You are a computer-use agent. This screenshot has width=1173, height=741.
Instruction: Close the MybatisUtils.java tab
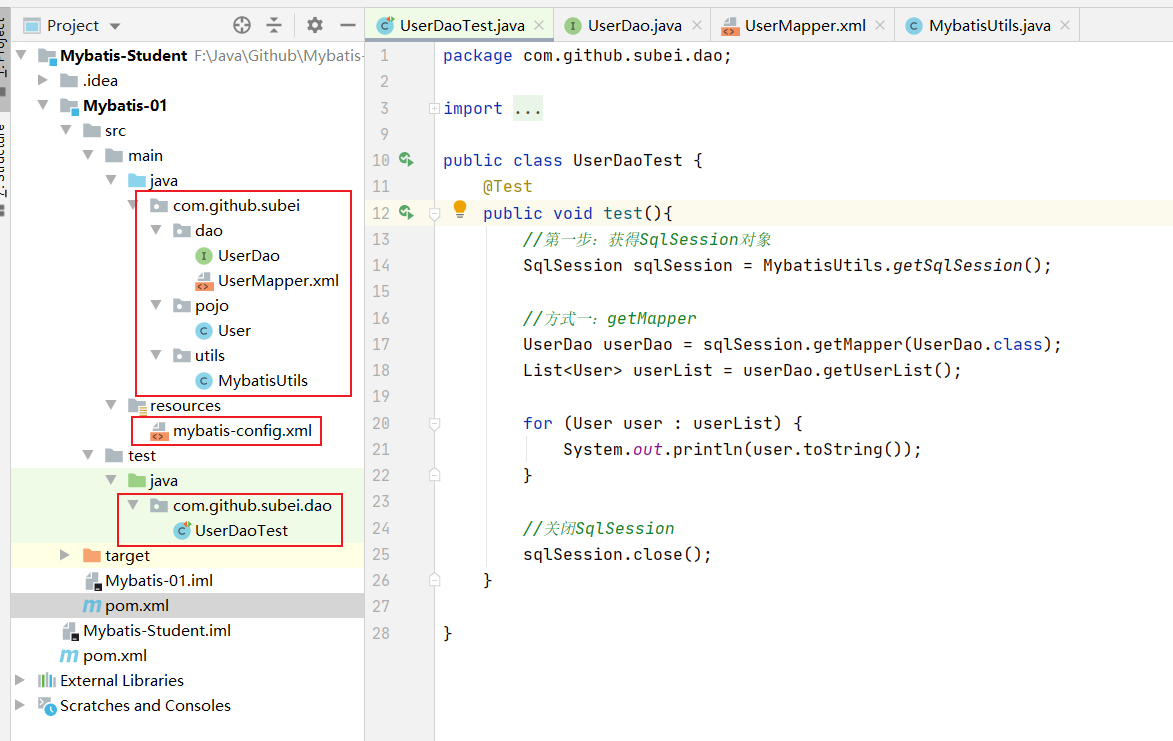tap(1065, 25)
